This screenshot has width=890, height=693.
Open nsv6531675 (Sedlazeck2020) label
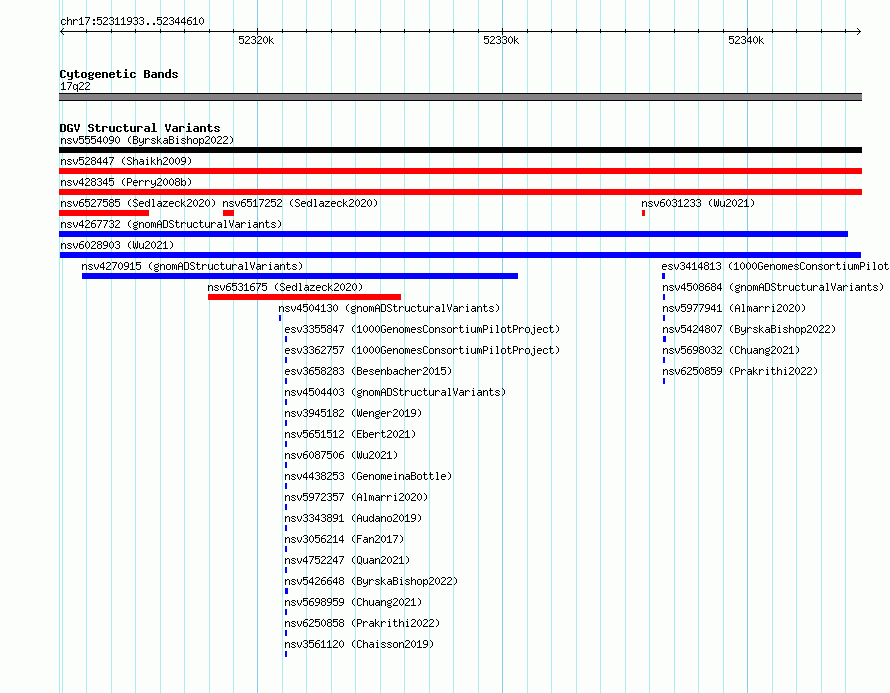click(x=285, y=287)
